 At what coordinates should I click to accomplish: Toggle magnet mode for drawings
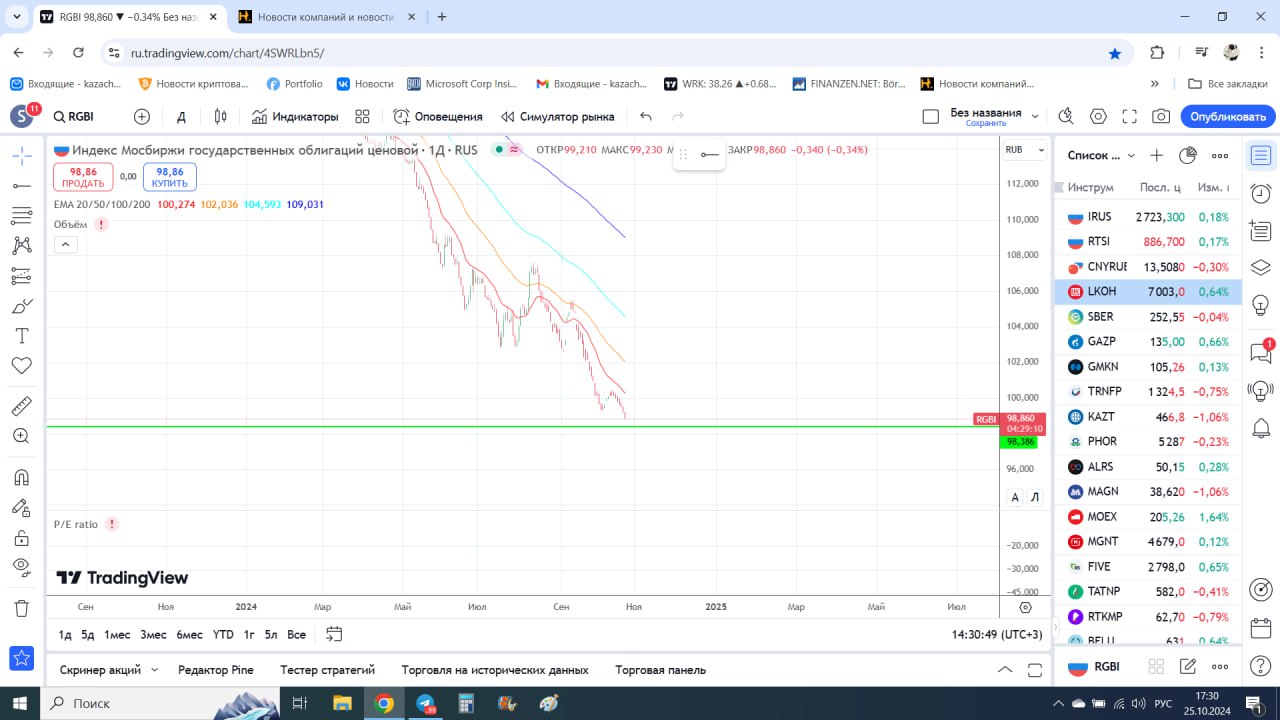[21, 477]
